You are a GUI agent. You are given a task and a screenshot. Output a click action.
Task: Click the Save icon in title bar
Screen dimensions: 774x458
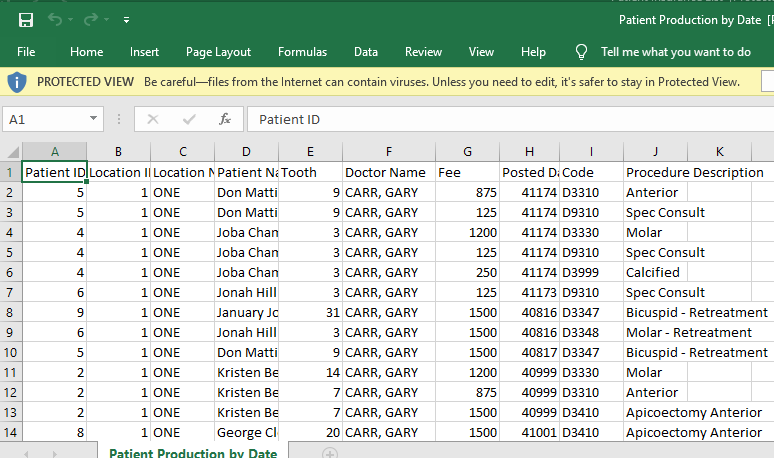tap(26, 19)
